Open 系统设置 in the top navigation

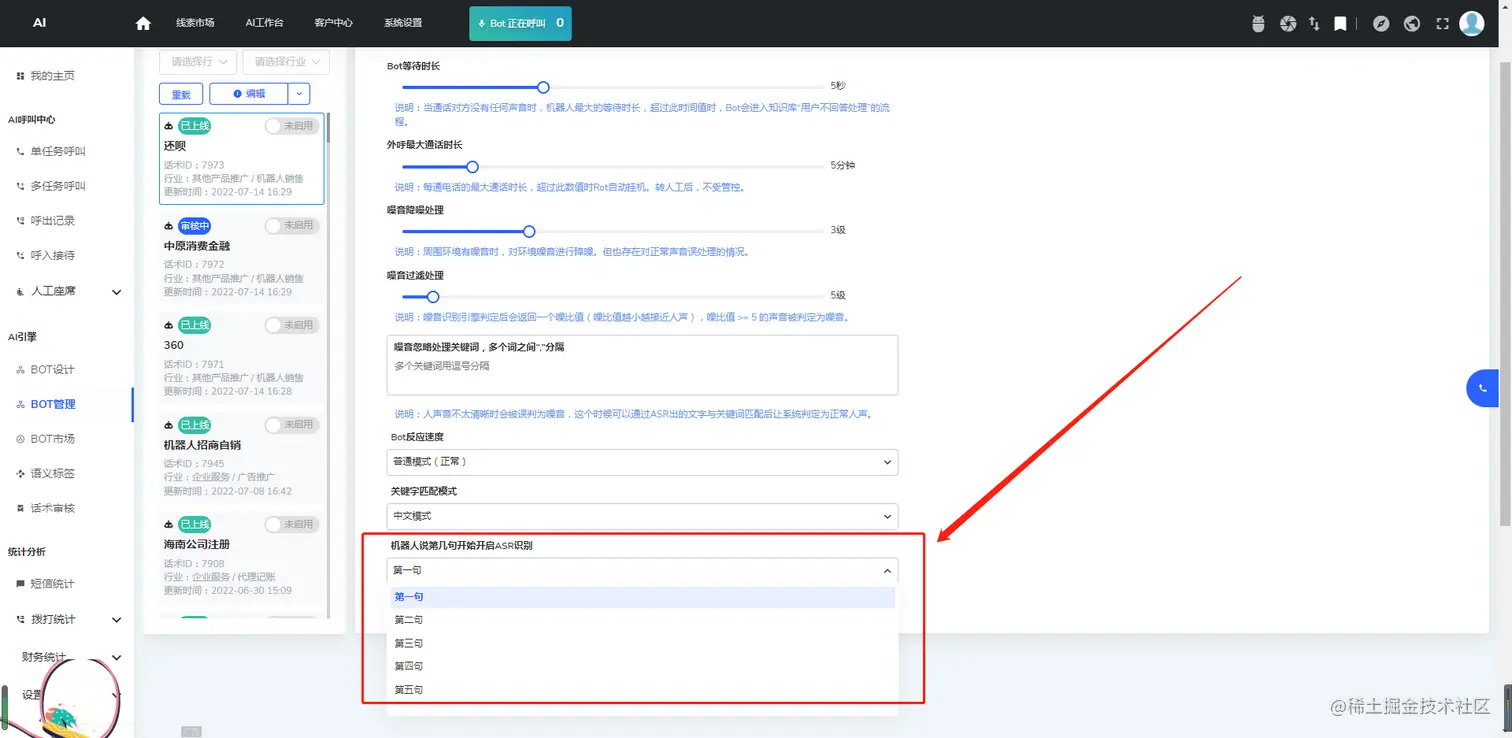(x=403, y=23)
